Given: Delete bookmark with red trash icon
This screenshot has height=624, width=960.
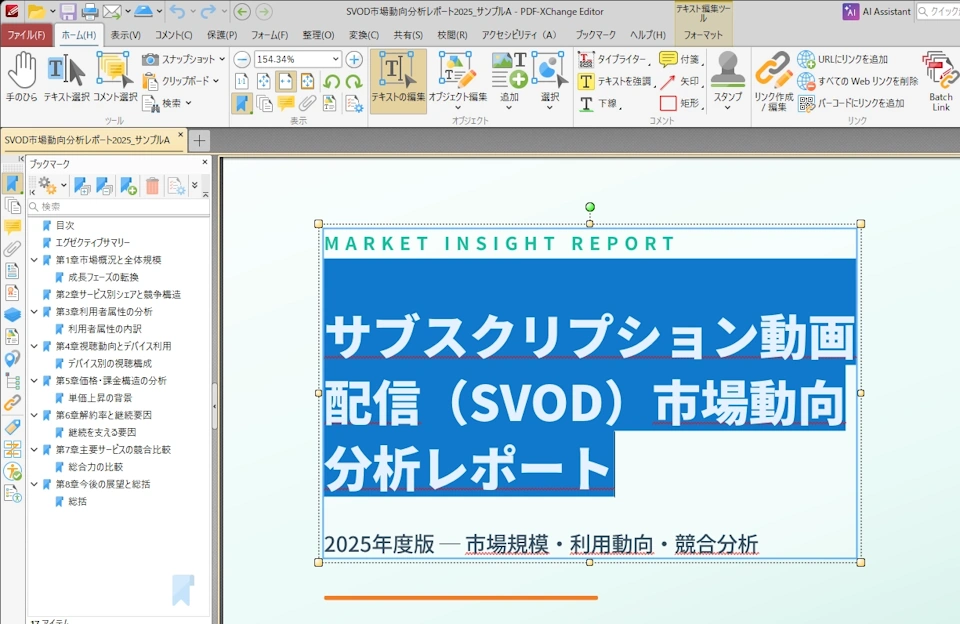Looking at the screenshot, I should click(x=152, y=186).
